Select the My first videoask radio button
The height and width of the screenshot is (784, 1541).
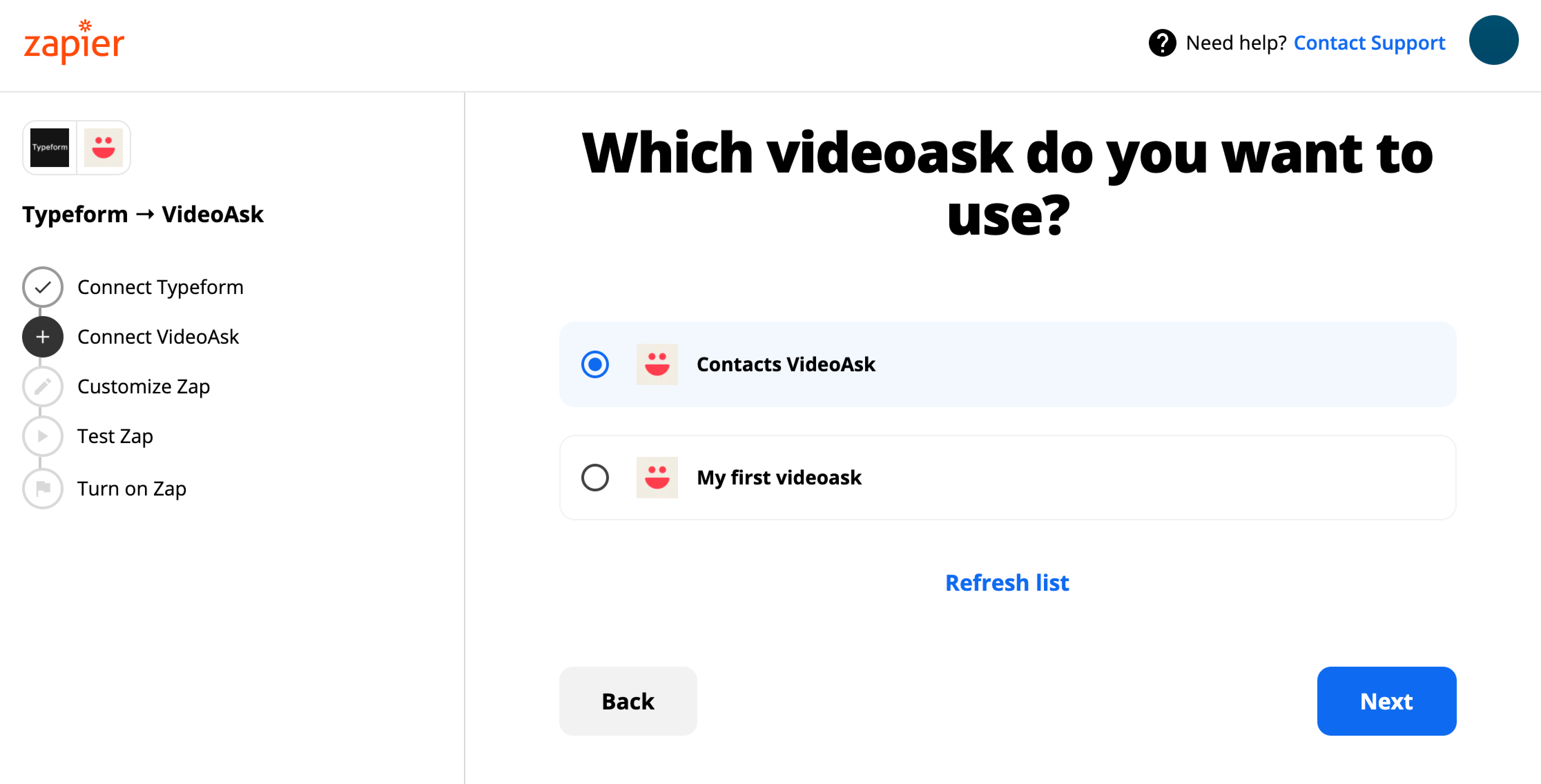(x=595, y=478)
